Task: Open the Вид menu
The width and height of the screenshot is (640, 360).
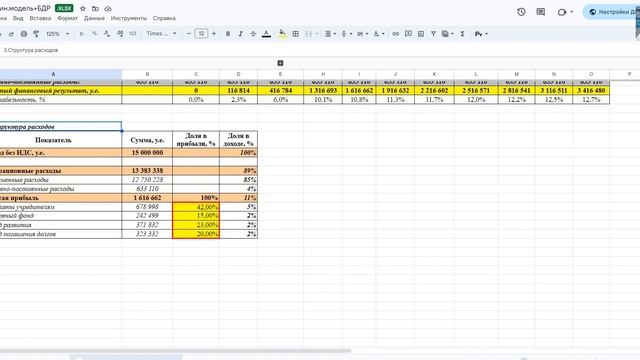Action: click(18, 18)
